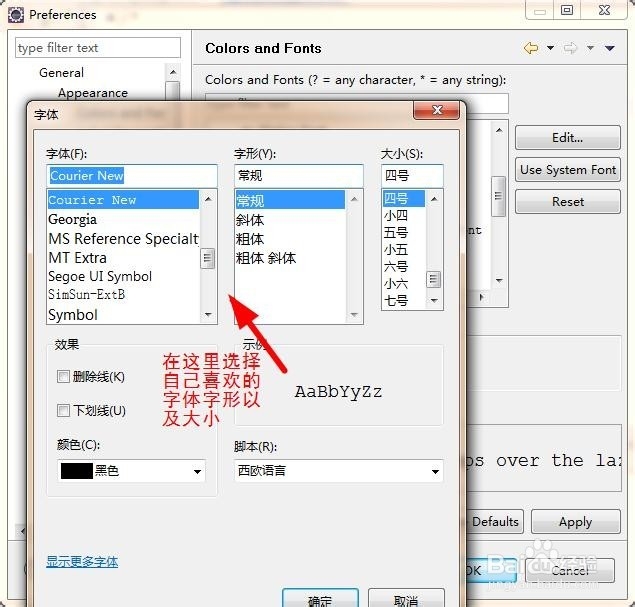Click the 字体(F) font name input field
The height and width of the screenshot is (607, 635).
point(132,176)
